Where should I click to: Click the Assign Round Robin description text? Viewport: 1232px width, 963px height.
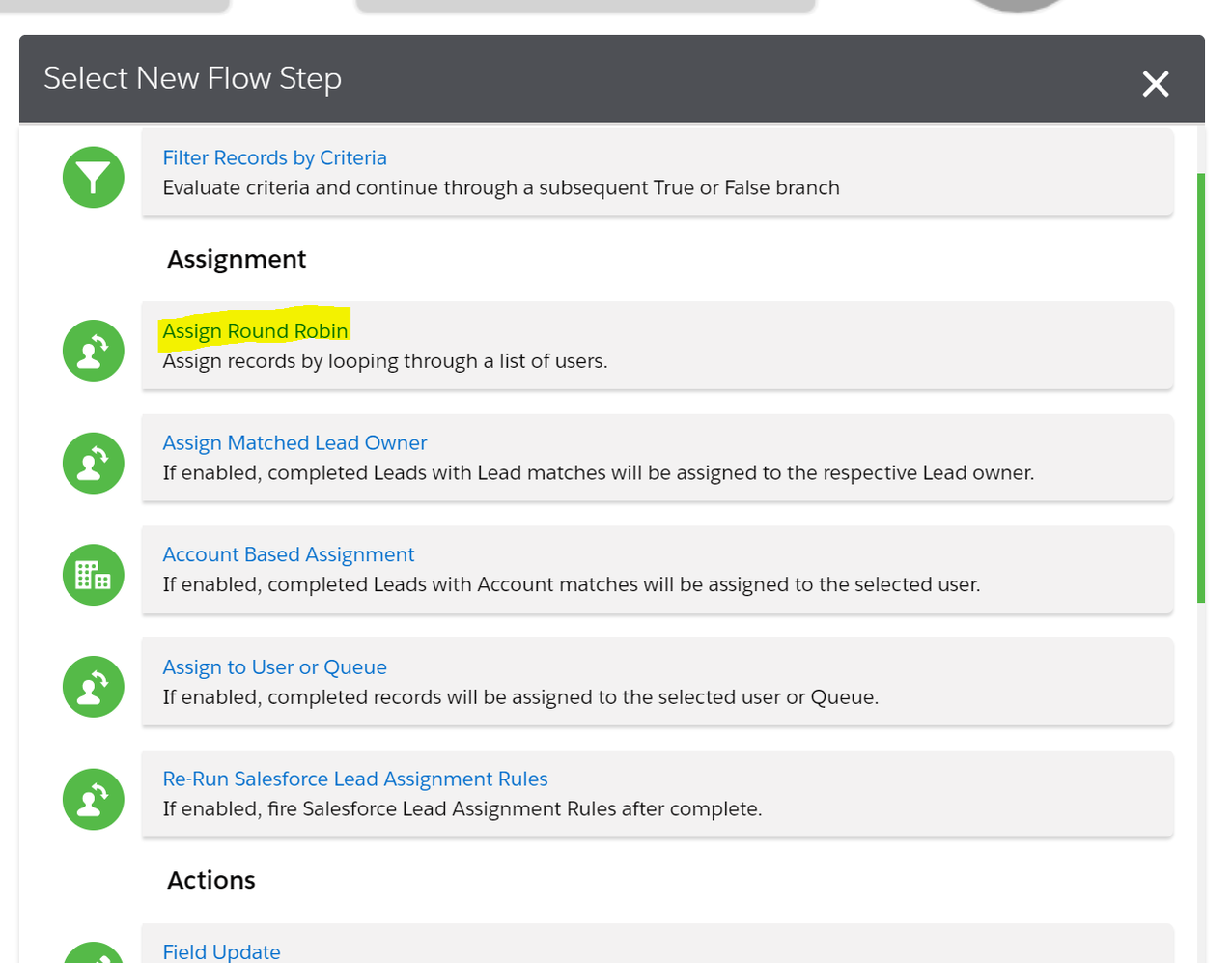(x=384, y=361)
